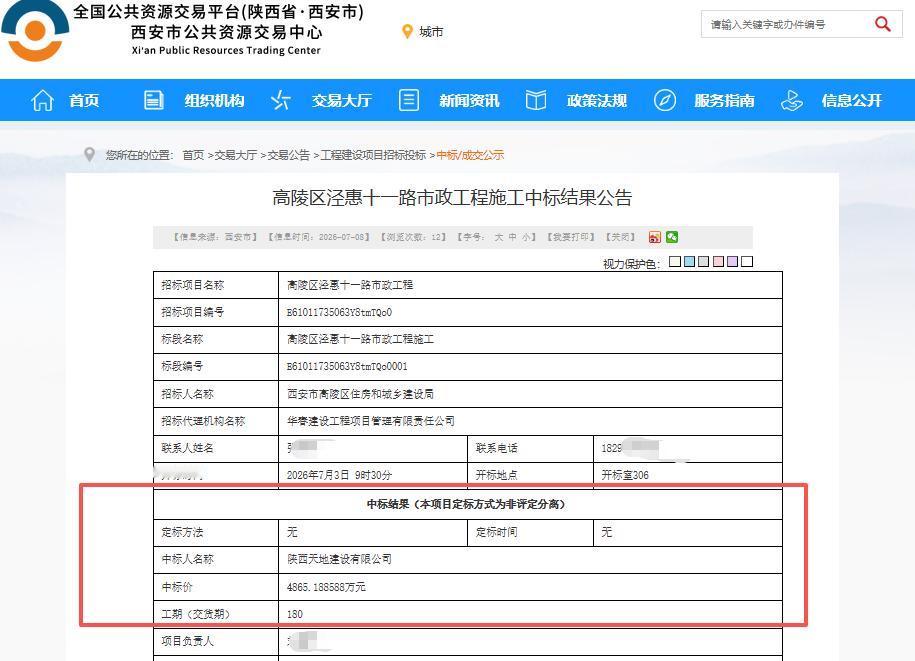Click tenderer 西安市高陵区住房和城乡建设局
The width and height of the screenshot is (915, 661).
(x=361, y=394)
